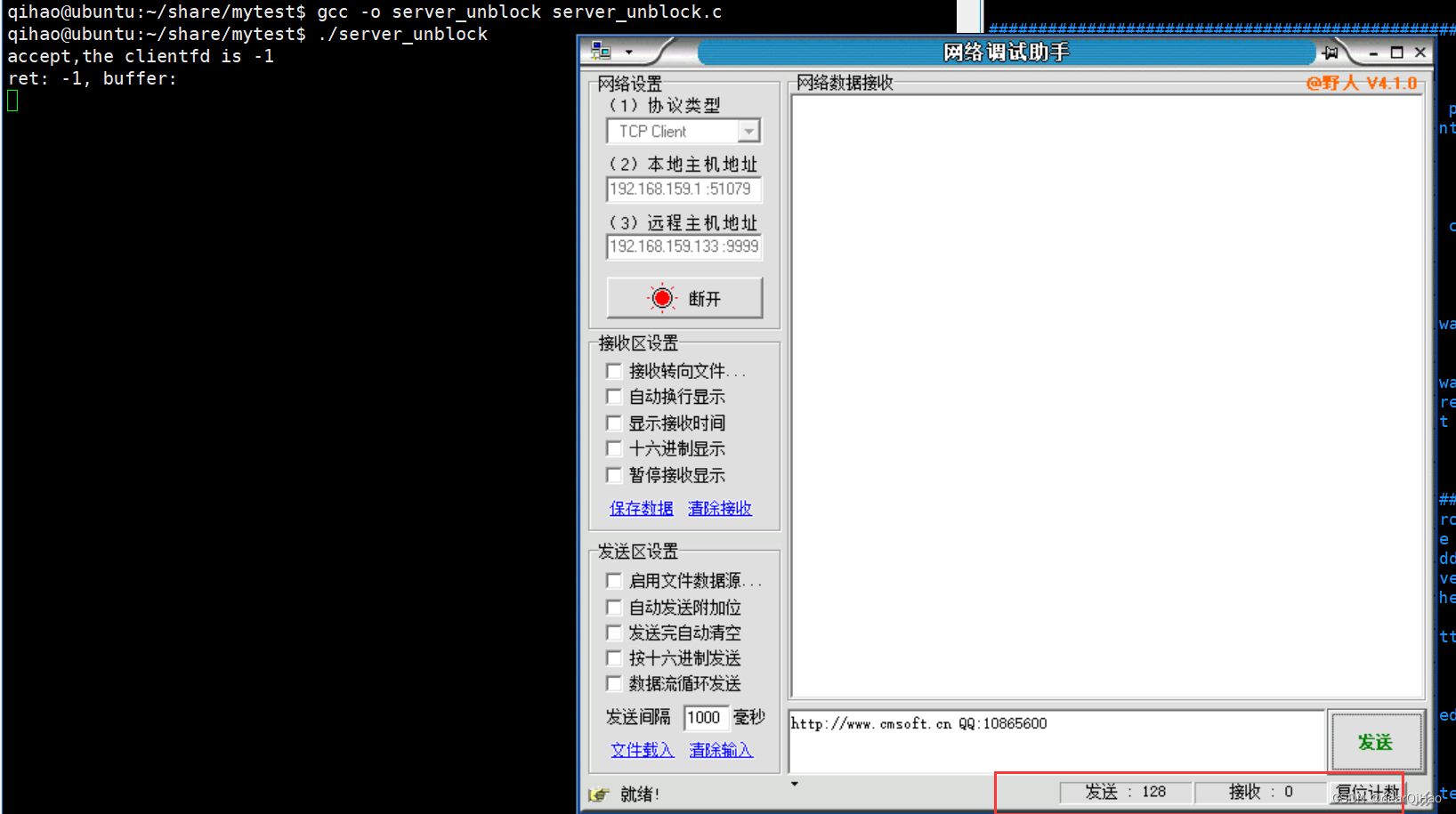Click the 就绪! ready text in status bar
The width and height of the screenshot is (1456, 814).
tap(640, 794)
